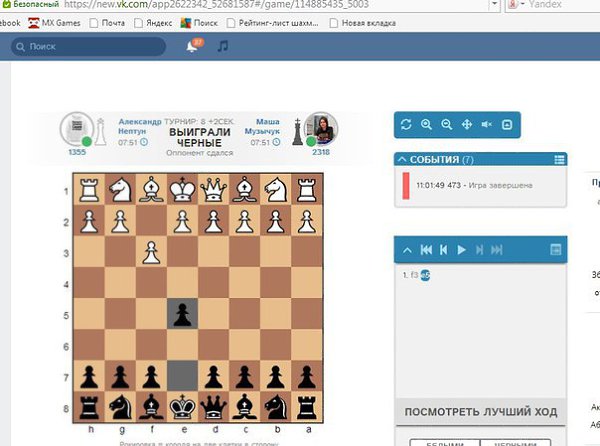The image size is (600, 446).
Task: Click the refresh/rotate board icon
Action: [x=406, y=125]
